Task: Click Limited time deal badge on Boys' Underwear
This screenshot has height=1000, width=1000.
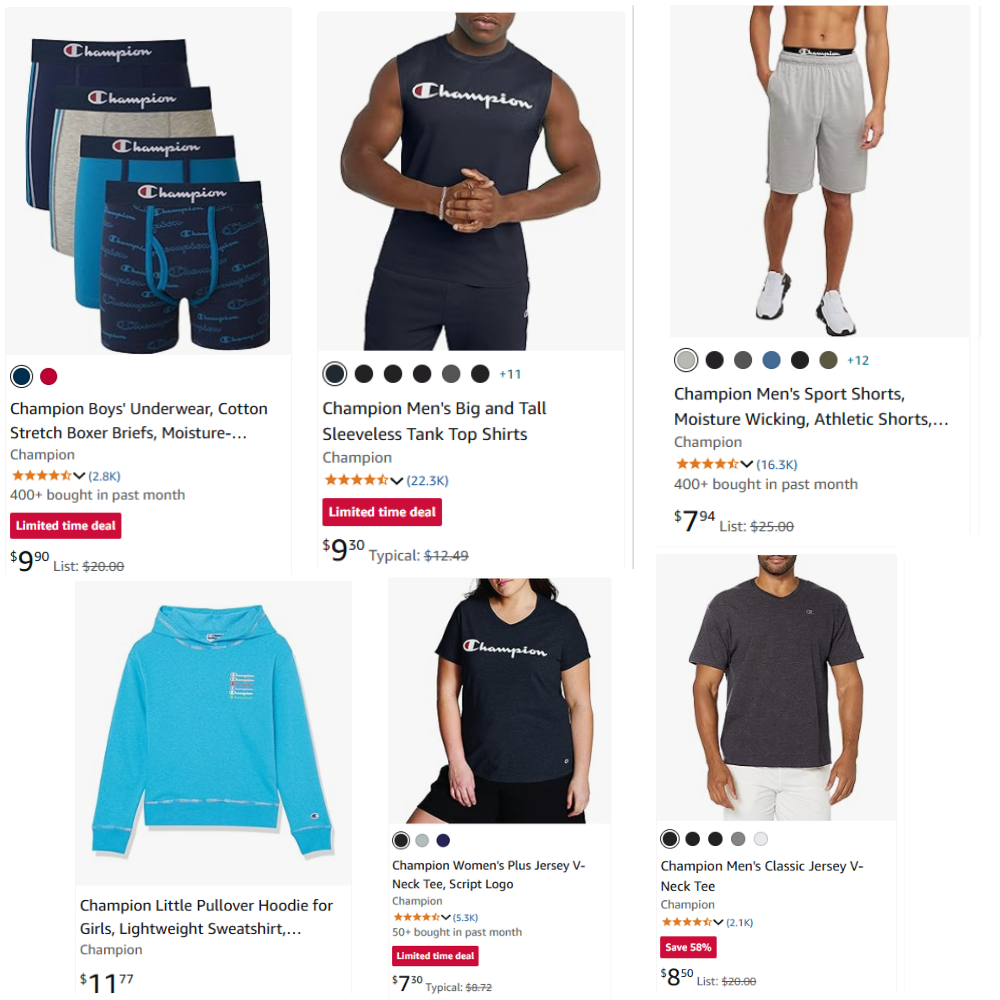Action: point(66,526)
